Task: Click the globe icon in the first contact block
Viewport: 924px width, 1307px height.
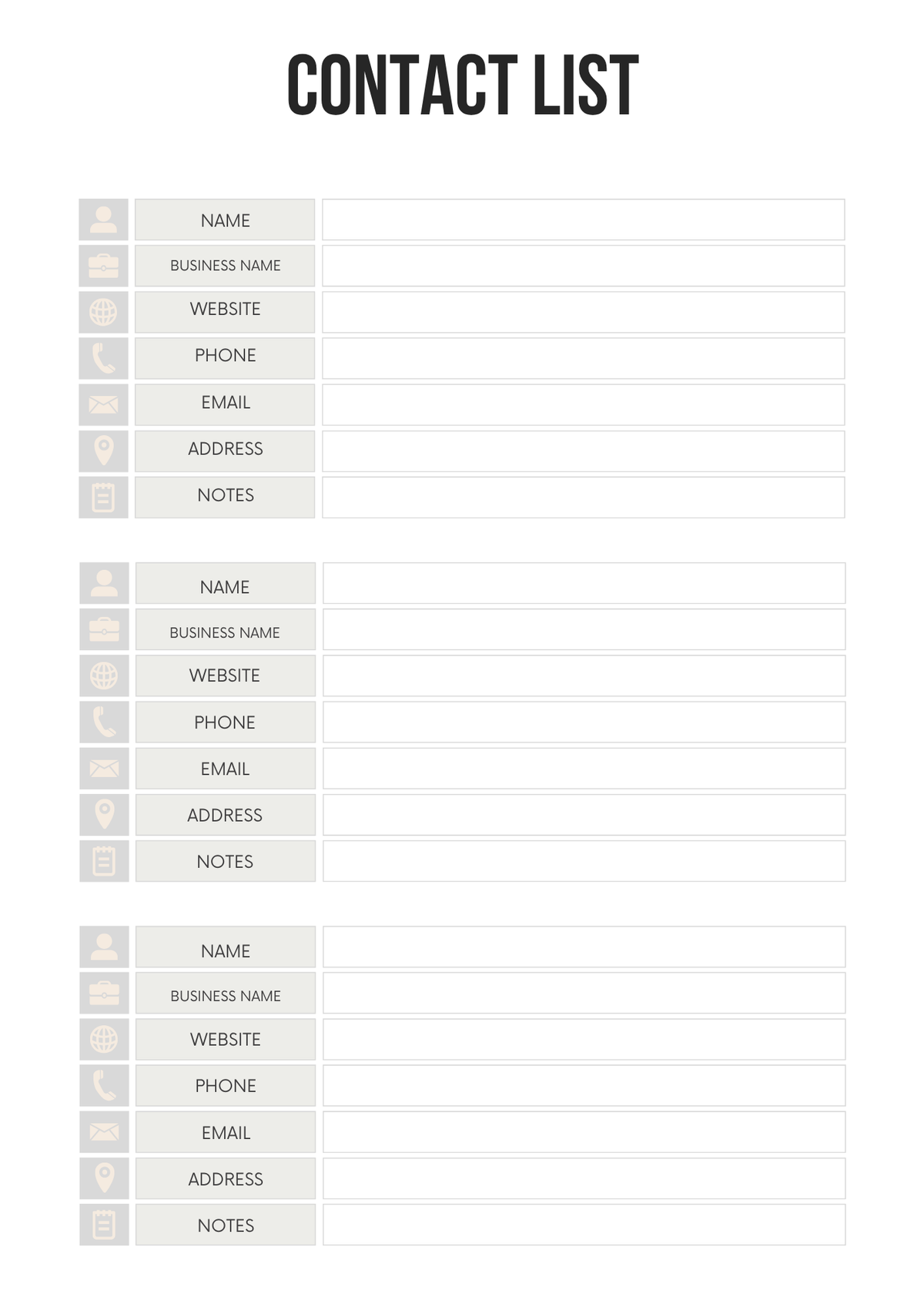Action: [103, 312]
